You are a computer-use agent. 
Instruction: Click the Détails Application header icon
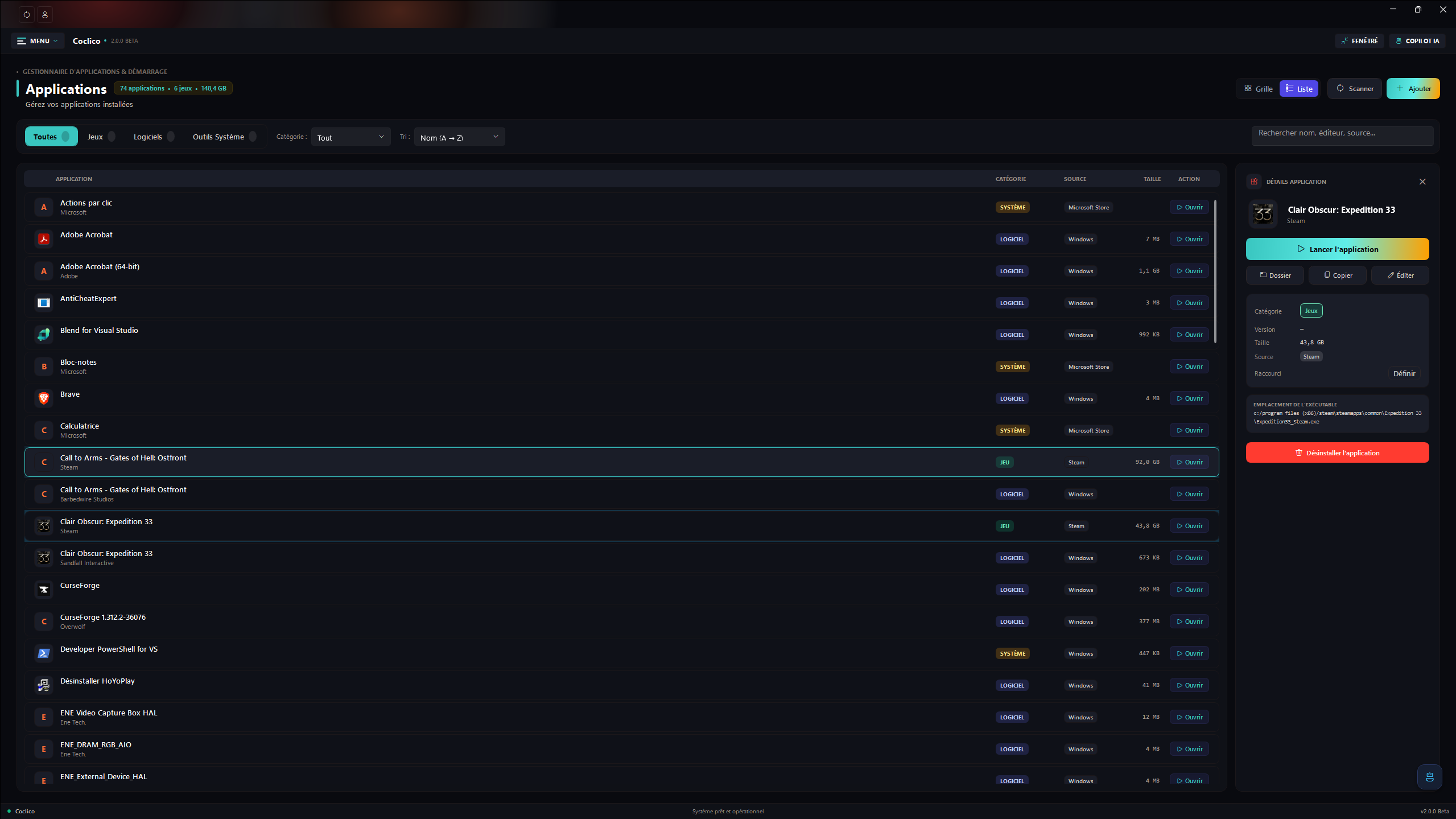1254,182
